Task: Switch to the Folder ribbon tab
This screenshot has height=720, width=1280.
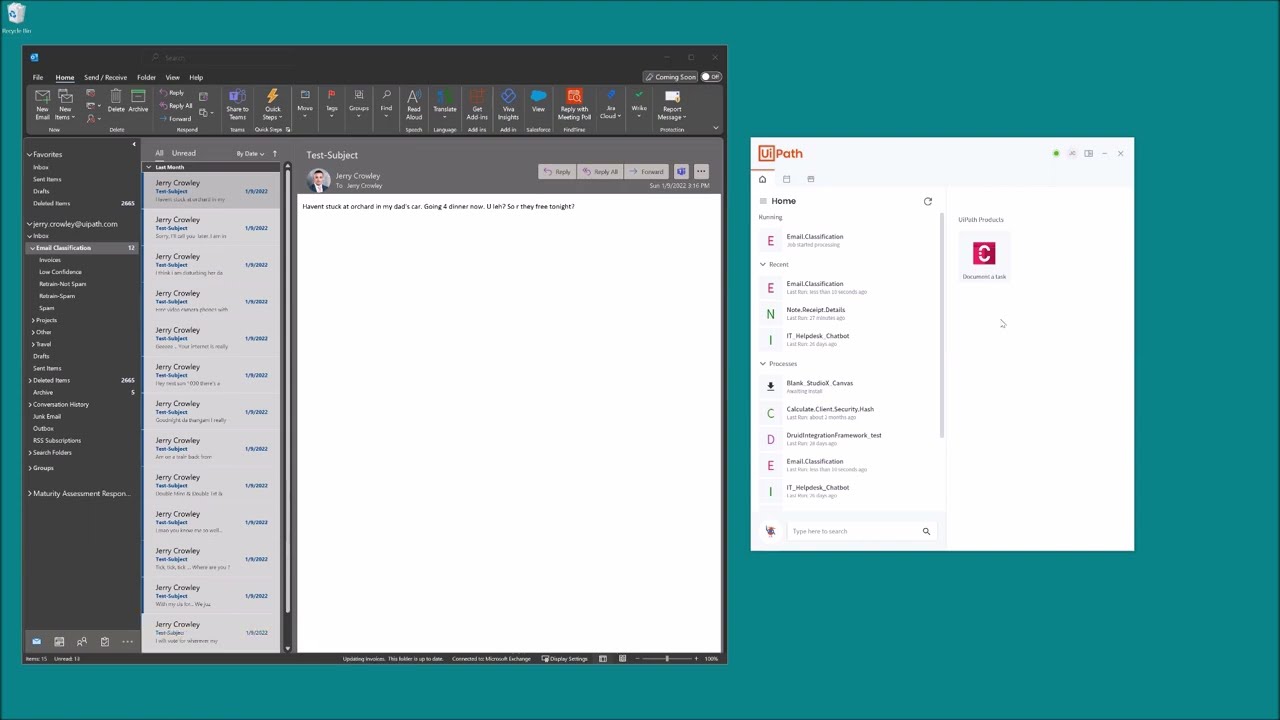Action: (146, 77)
